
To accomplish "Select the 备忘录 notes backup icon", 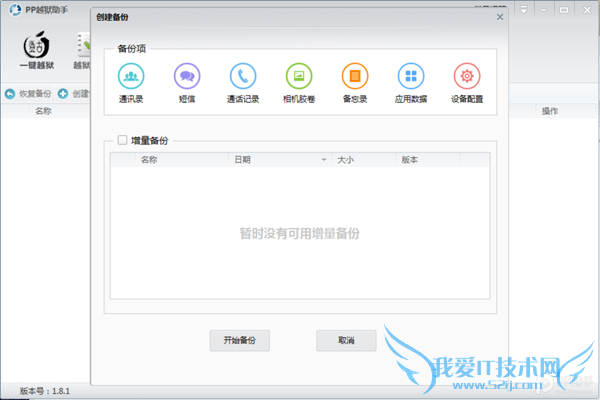I will pos(355,76).
